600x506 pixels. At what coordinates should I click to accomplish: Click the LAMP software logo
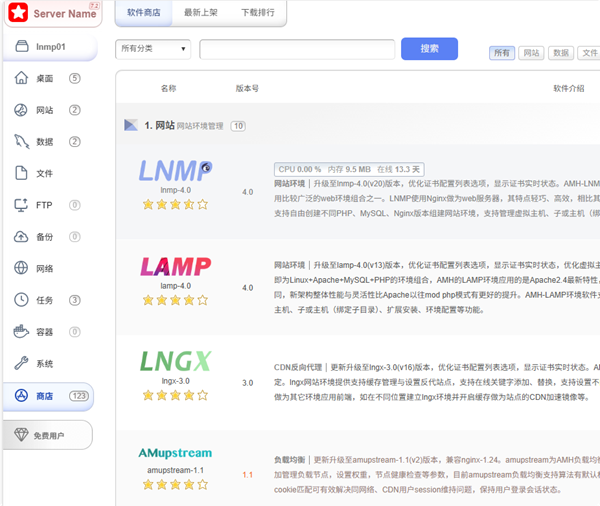click(x=175, y=267)
